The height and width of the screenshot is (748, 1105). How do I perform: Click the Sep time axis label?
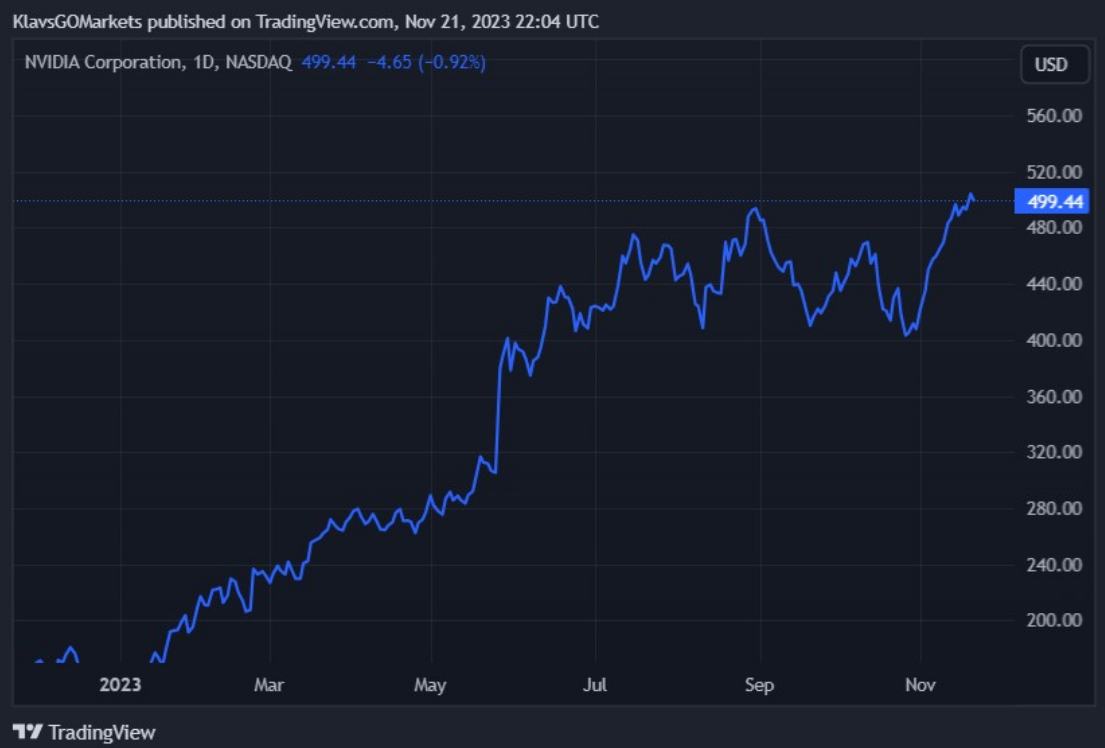tap(759, 685)
